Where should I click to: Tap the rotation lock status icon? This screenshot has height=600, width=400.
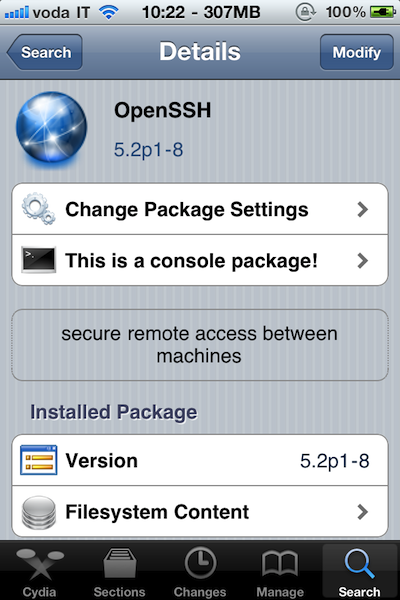[305, 13]
